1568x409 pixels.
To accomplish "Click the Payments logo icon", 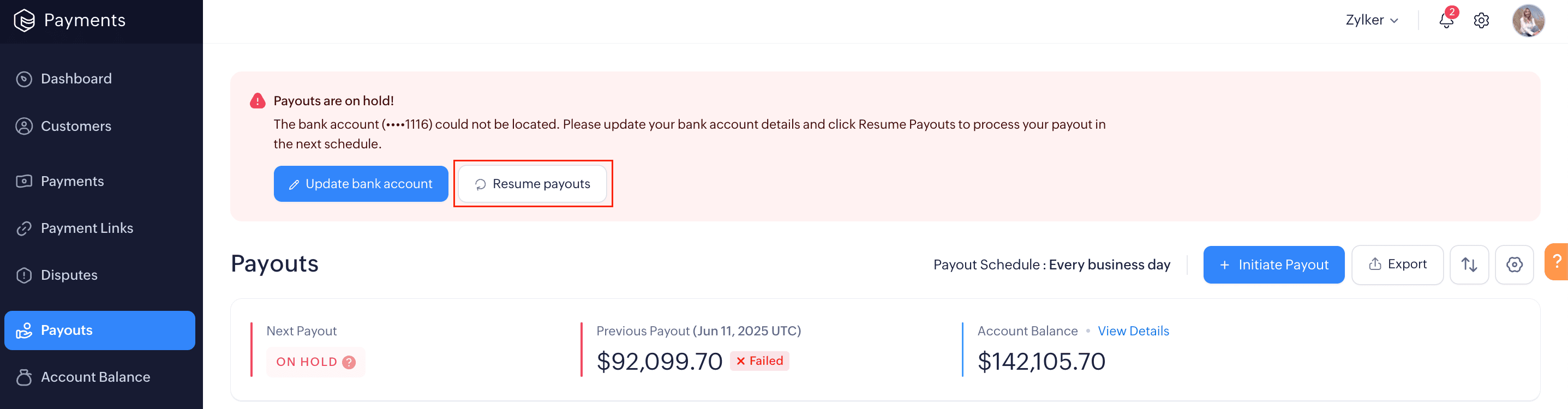I will [24, 20].
